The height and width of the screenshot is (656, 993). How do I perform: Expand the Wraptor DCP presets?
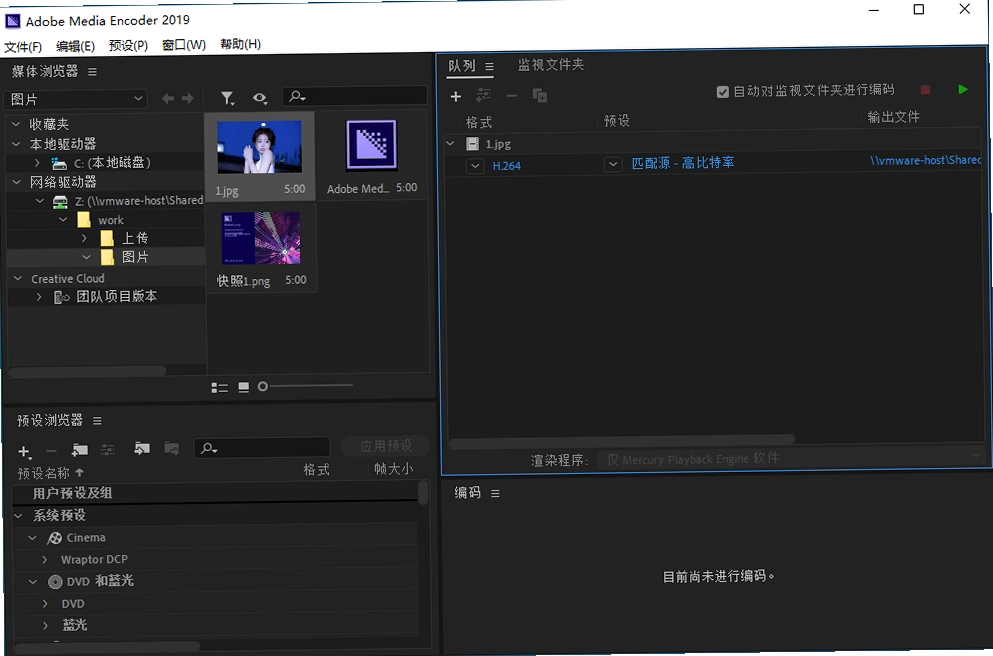[x=44, y=560]
